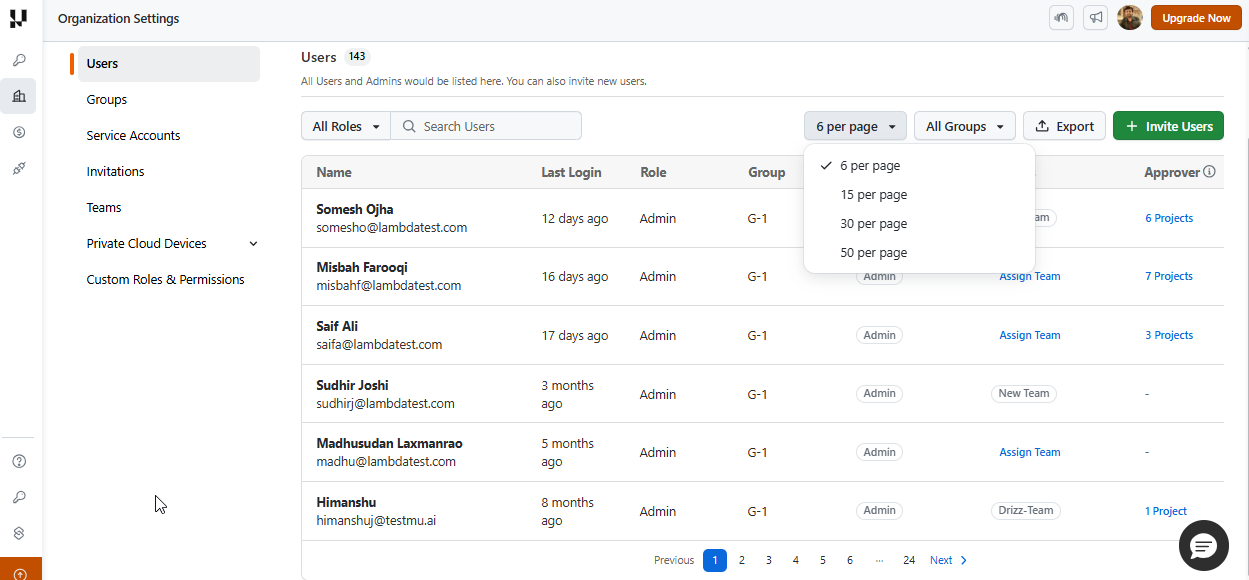1249x580 pixels.
Task: Click the Name column header
Action: click(334, 173)
